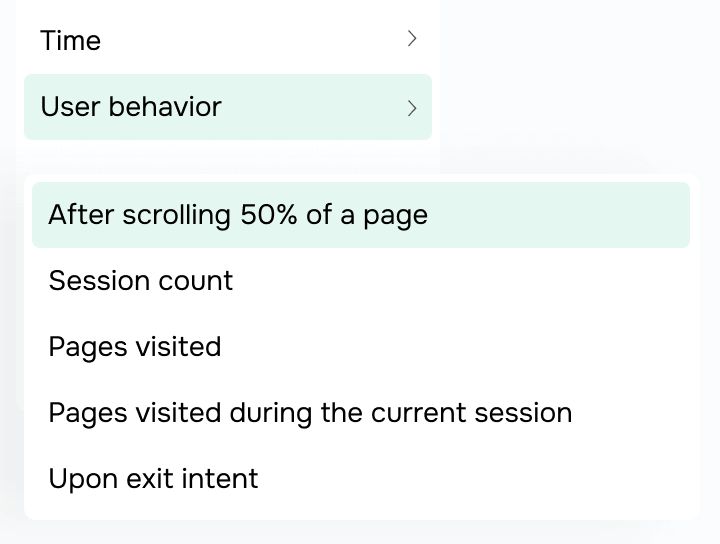Open the User behavior submenu
720x544 pixels.
(x=228, y=107)
